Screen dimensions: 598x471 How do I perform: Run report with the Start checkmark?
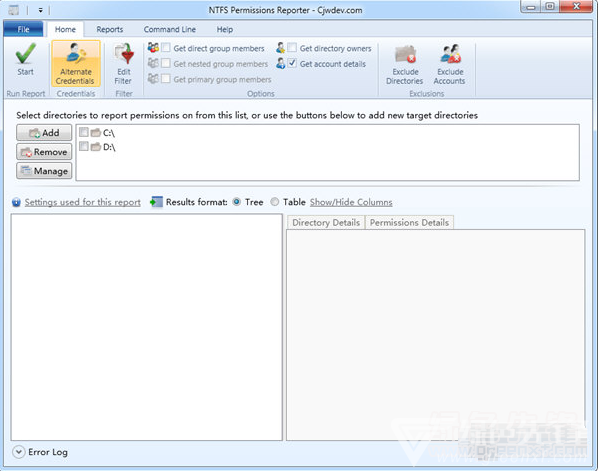pyautogui.click(x=25, y=60)
